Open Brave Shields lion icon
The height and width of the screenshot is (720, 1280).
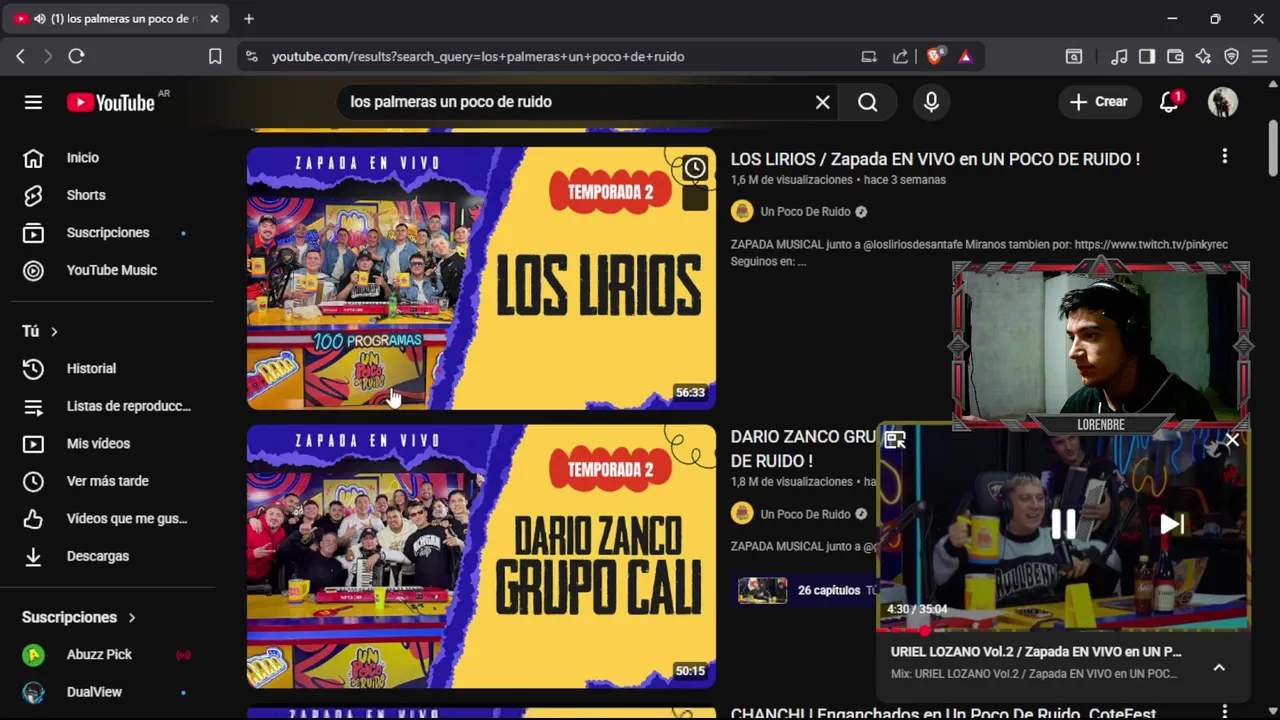pyautogui.click(x=934, y=57)
